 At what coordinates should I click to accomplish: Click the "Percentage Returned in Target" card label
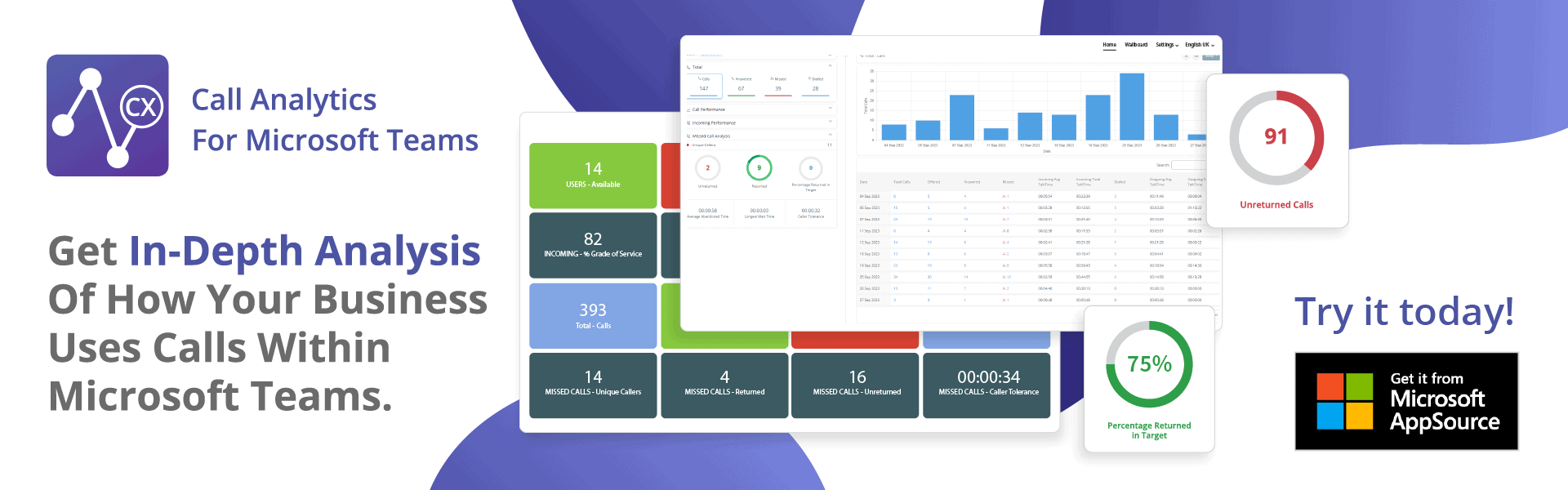pyautogui.click(x=1149, y=430)
